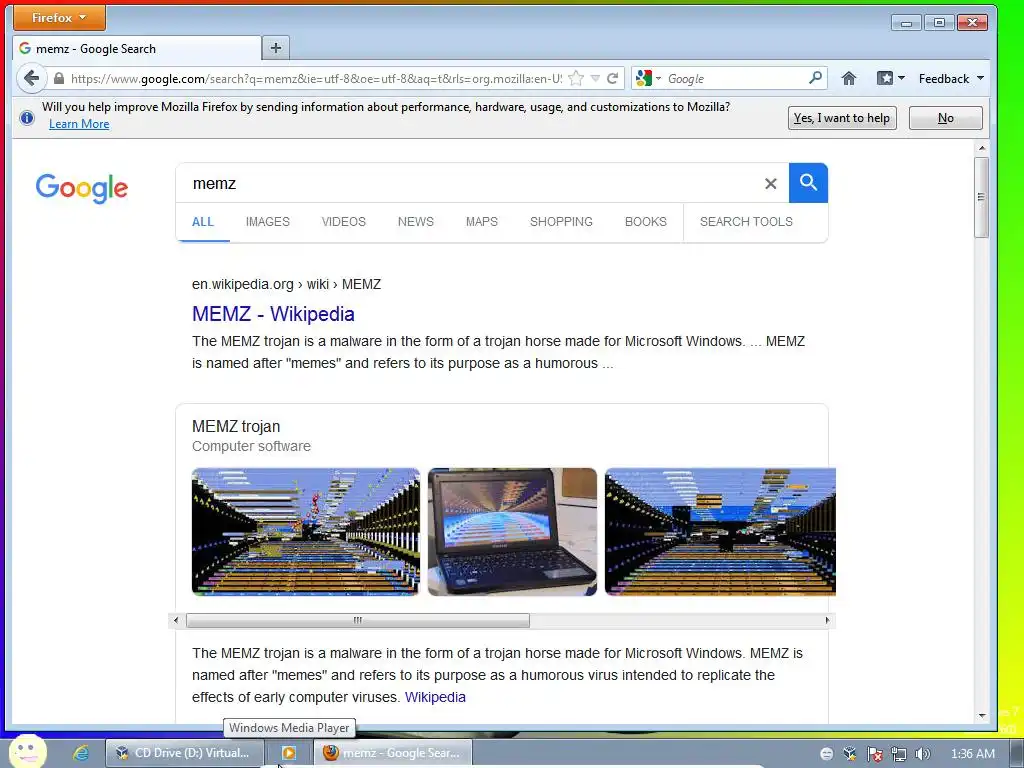Click the info icon in notification bar
The image size is (1024, 768).
coord(27,118)
